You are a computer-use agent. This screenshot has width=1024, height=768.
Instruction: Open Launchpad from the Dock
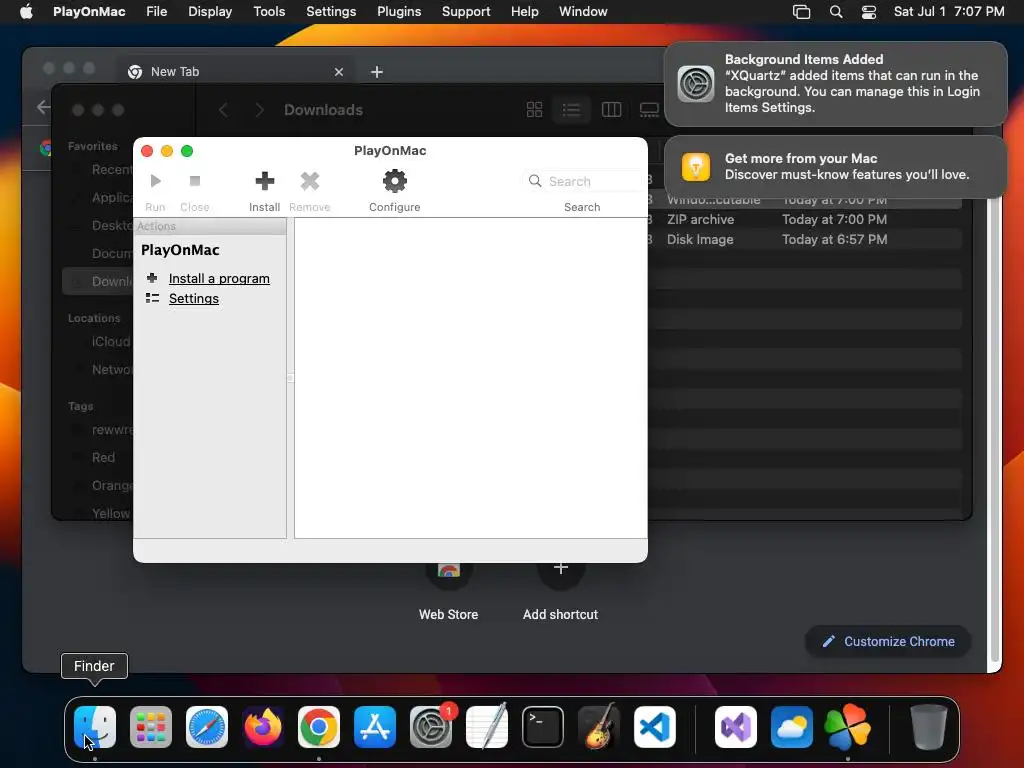point(151,727)
